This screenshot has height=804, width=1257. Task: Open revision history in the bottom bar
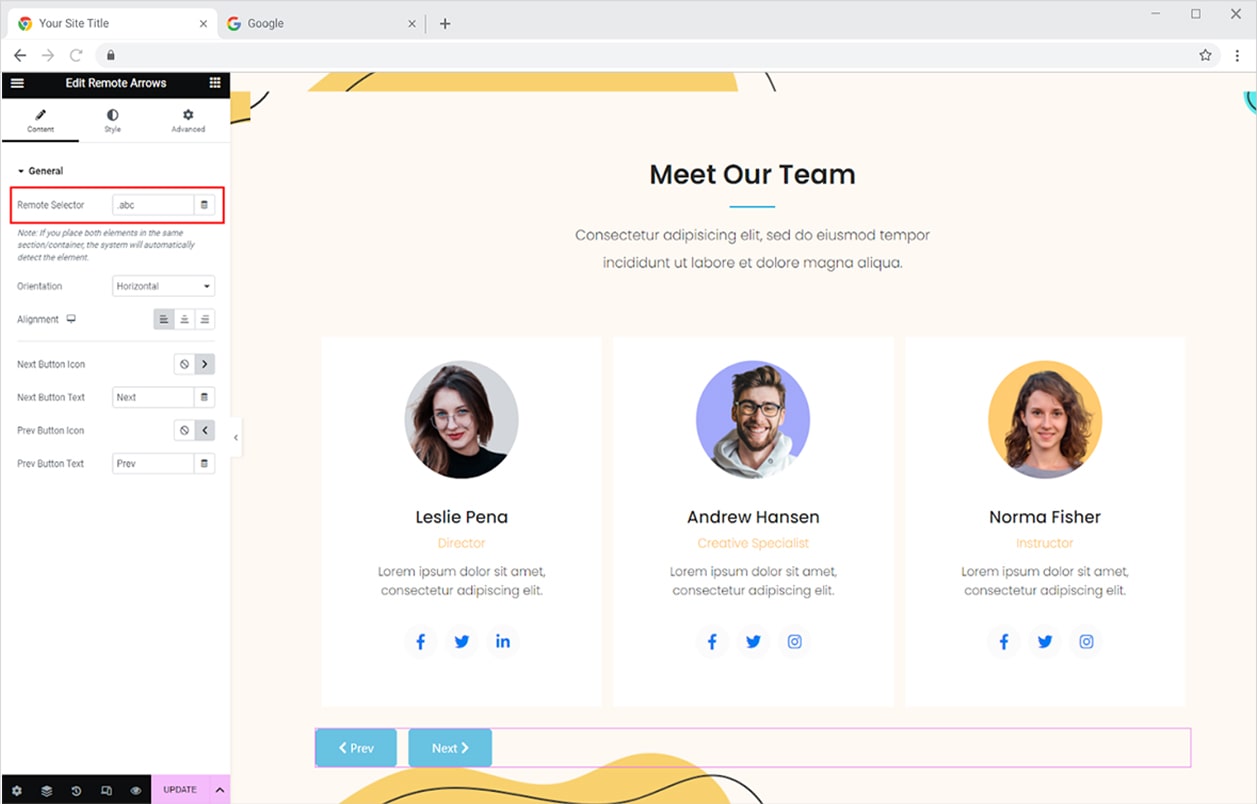click(x=76, y=790)
